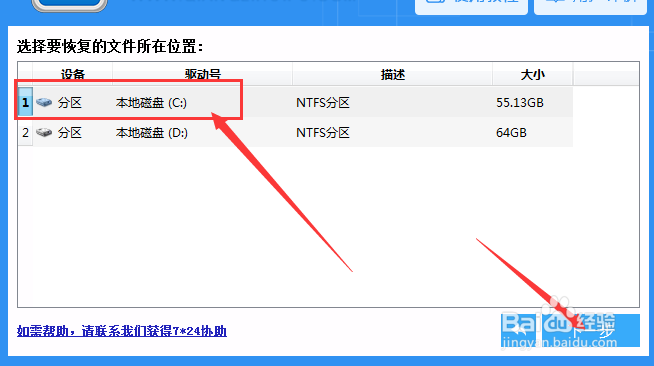Image resolution: width=654 pixels, height=366 pixels.
Task: Sort by the 描述 column header
Action: coord(392,75)
